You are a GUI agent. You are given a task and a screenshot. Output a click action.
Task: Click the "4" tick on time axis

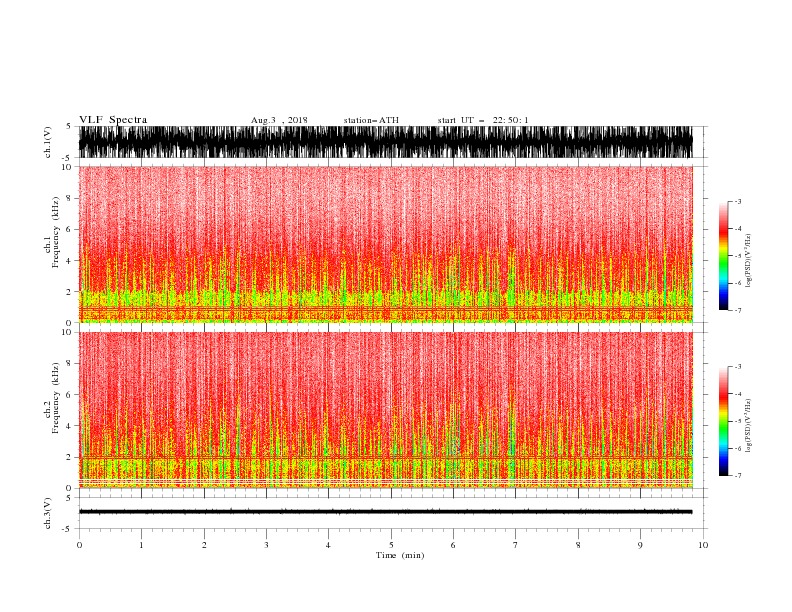coord(328,545)
